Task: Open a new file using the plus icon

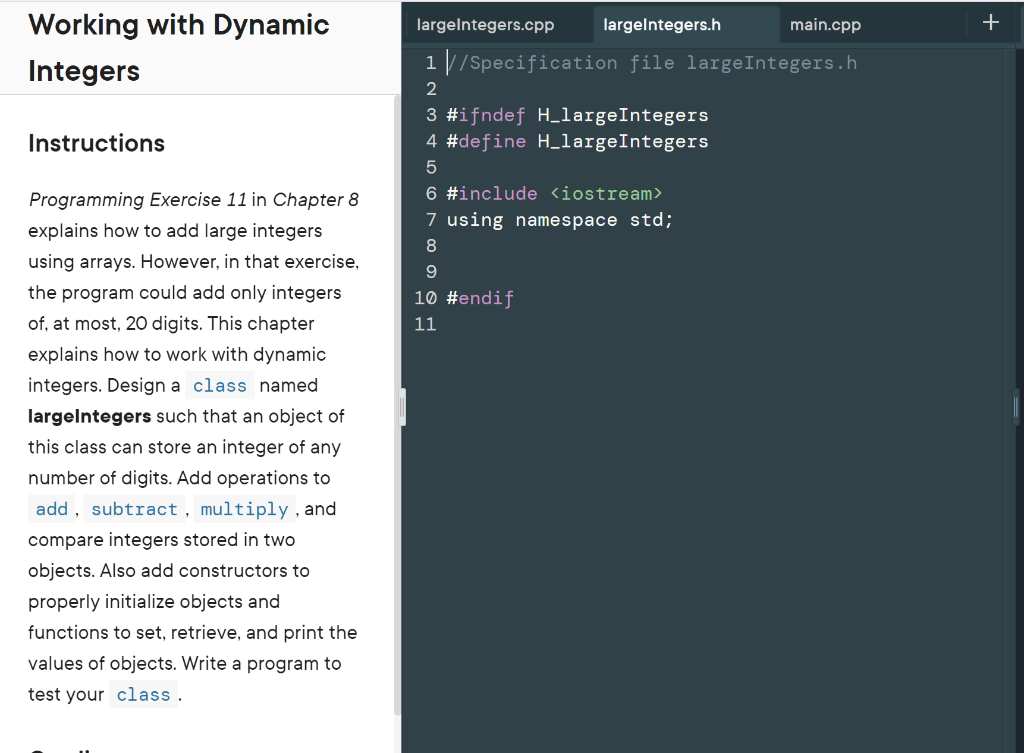Action: click(990, 21)
